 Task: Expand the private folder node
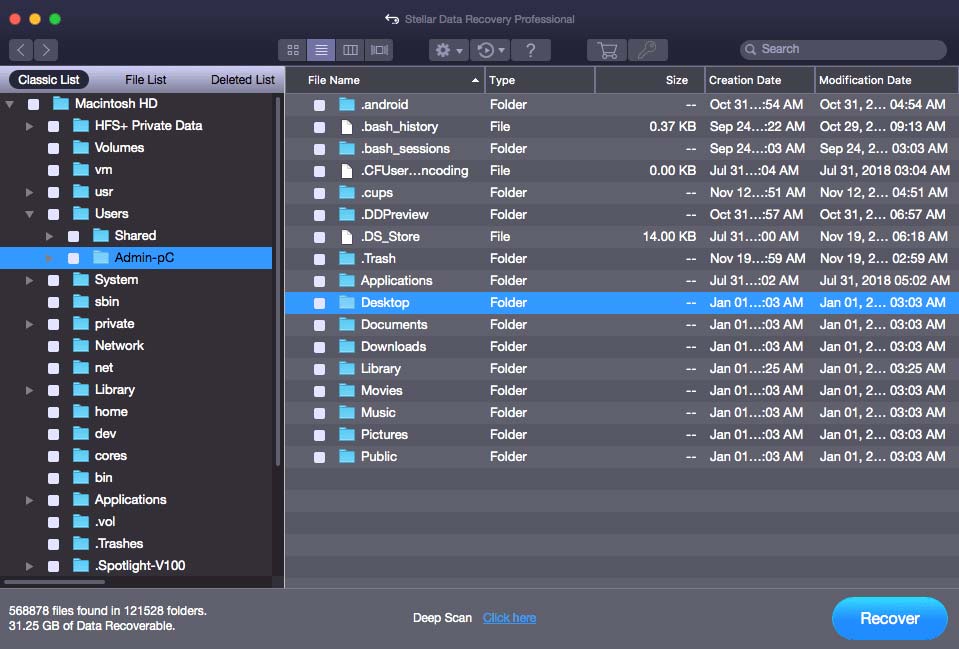(29, 324)
